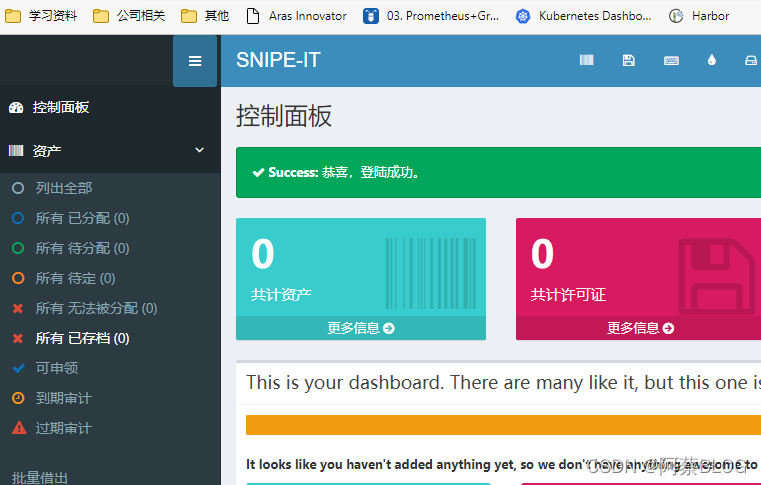
Task: Open Assets via the barcode icon in header
Action: click(x=586, y=60)
